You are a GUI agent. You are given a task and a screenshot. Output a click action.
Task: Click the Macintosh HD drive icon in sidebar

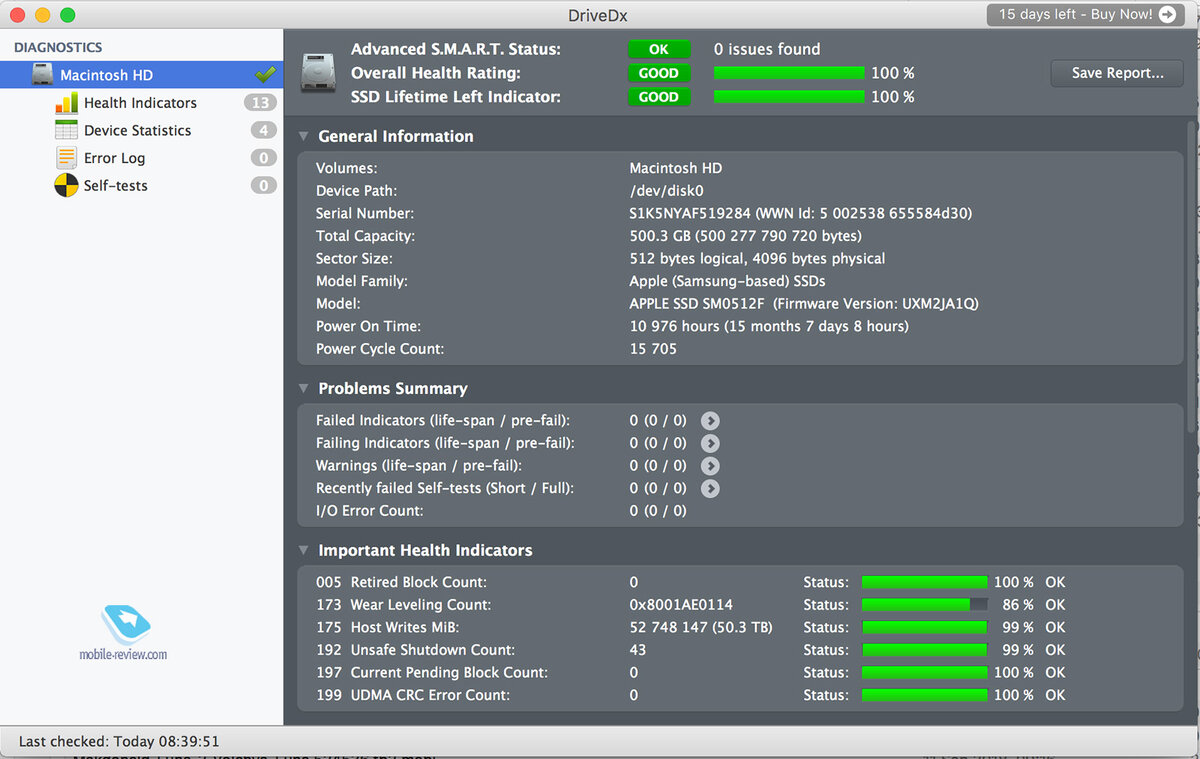click(42, 75)
